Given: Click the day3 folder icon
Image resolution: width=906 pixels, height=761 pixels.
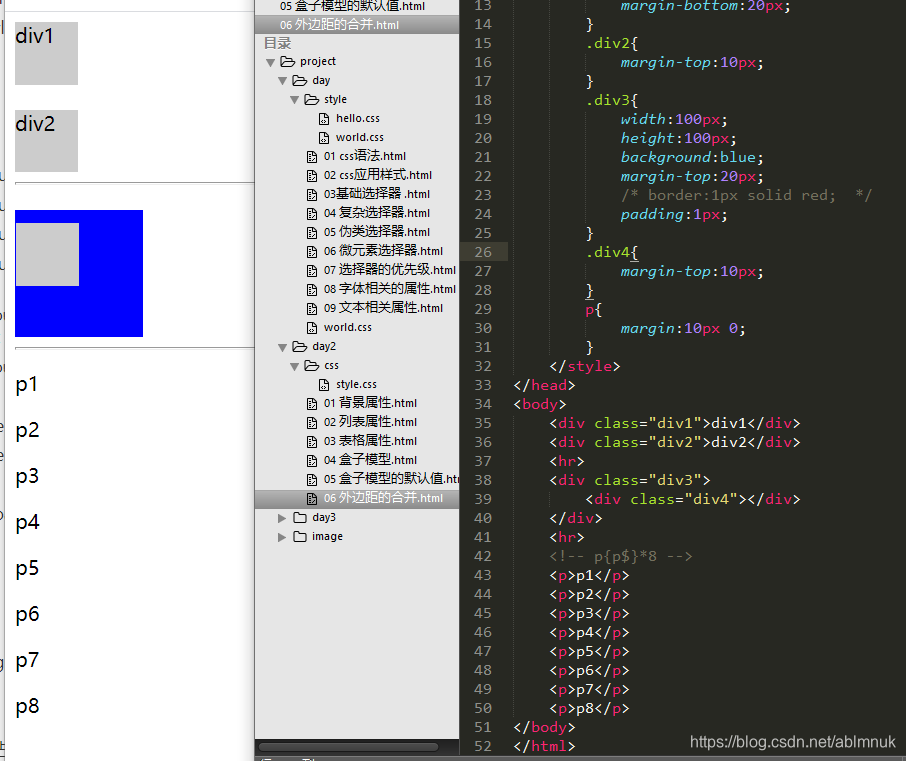Looking at the screenshot, I should (x=300, y=517).
